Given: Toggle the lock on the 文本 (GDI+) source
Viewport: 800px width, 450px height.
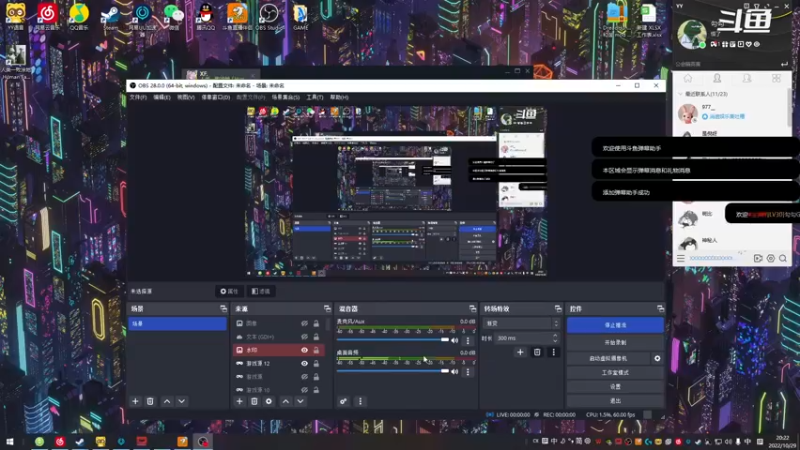Looking at the screenshot, I should 316,337.
